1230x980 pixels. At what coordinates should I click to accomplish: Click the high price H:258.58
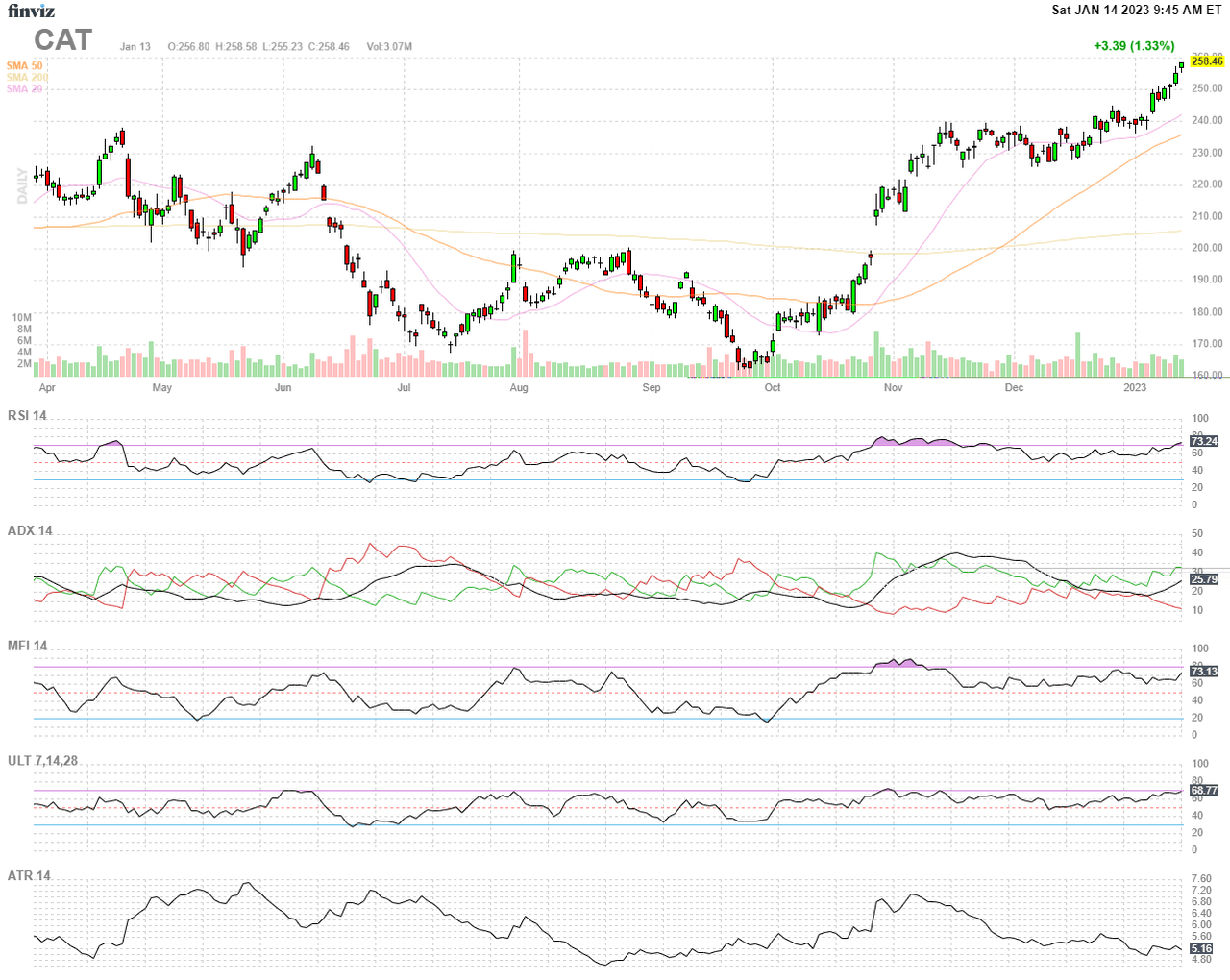[x=235, y=46]
